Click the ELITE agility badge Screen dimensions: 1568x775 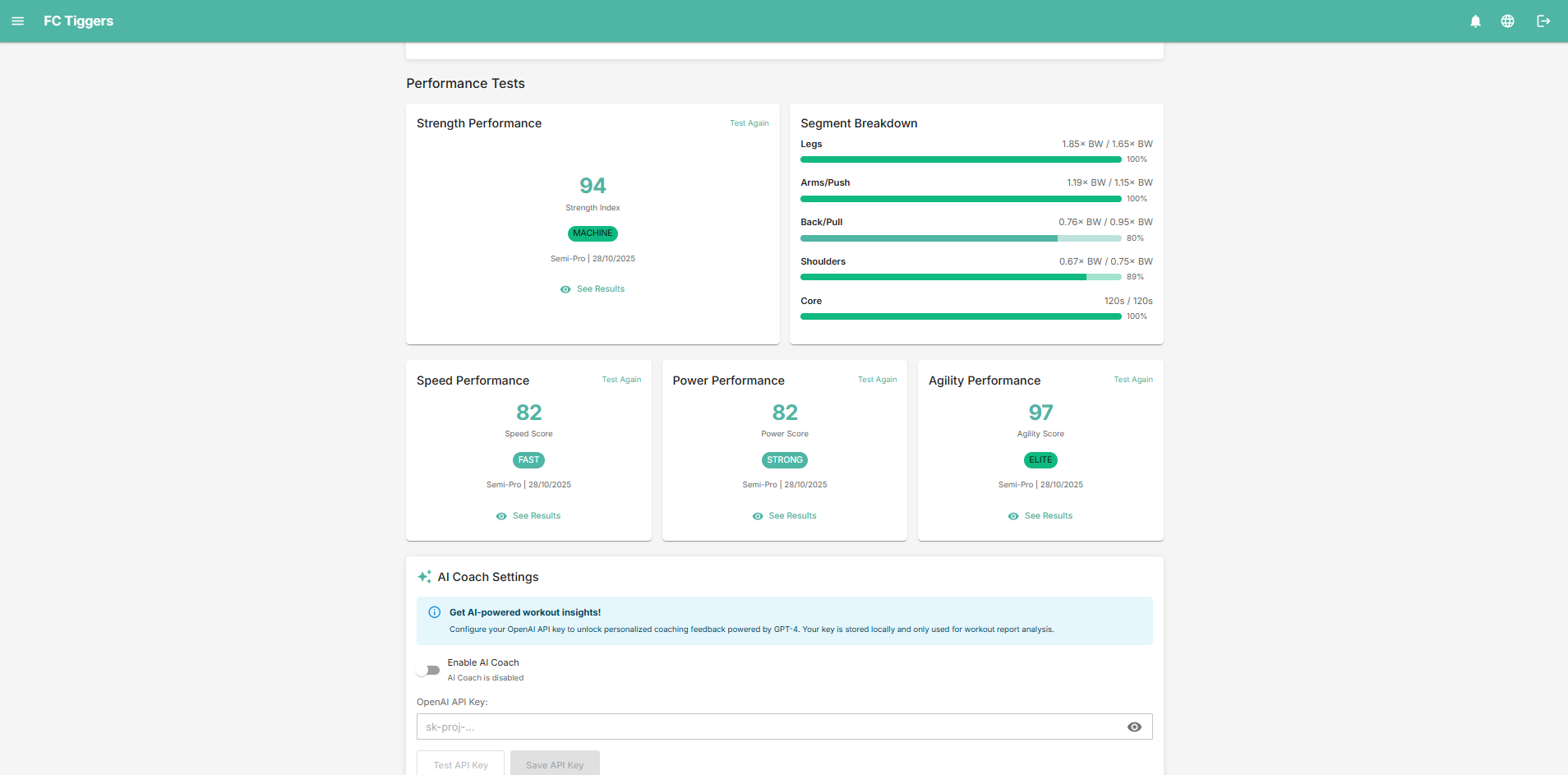tap(1040, 460)
